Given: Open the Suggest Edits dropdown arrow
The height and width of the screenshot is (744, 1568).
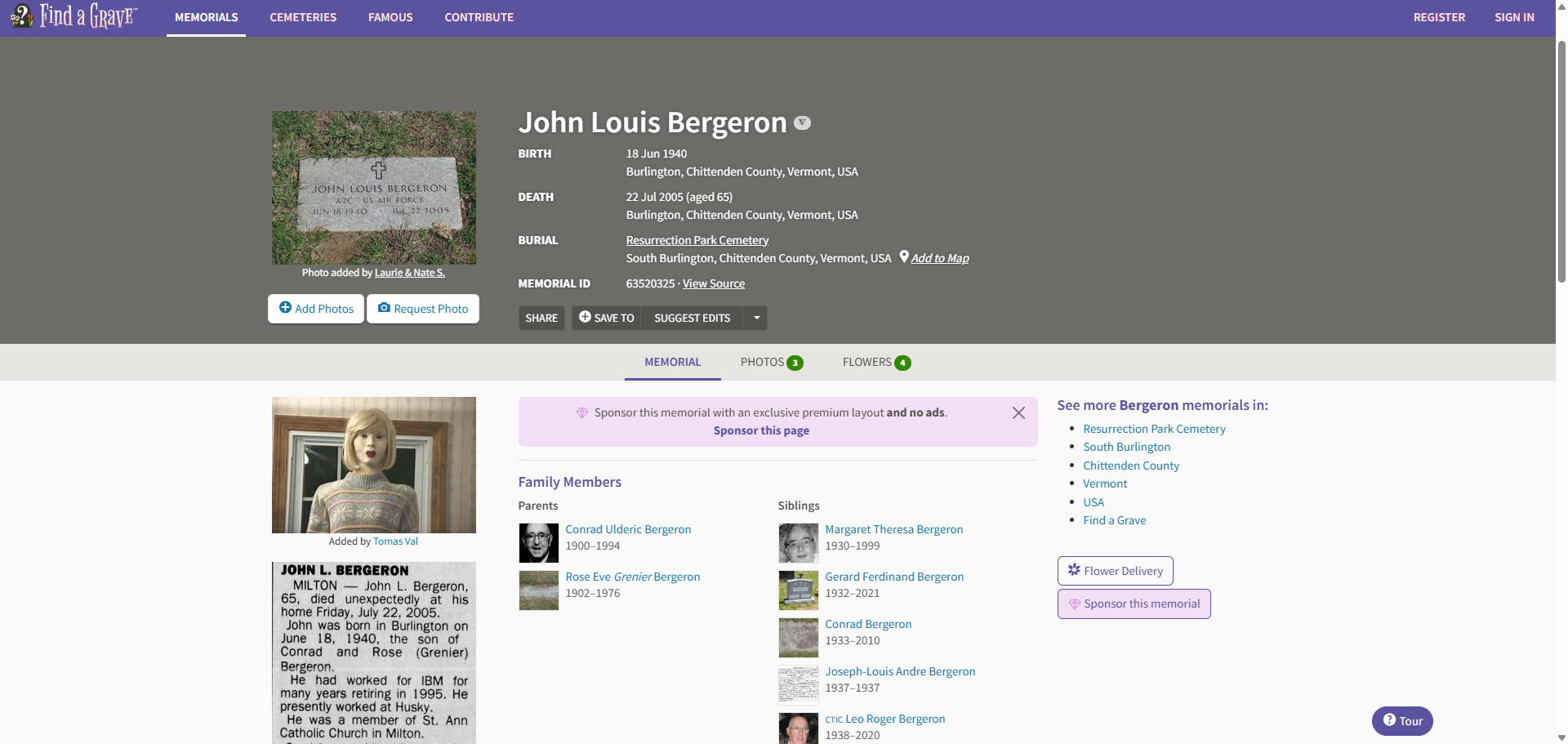Looking at the screenshot, I should click(756, 318).
